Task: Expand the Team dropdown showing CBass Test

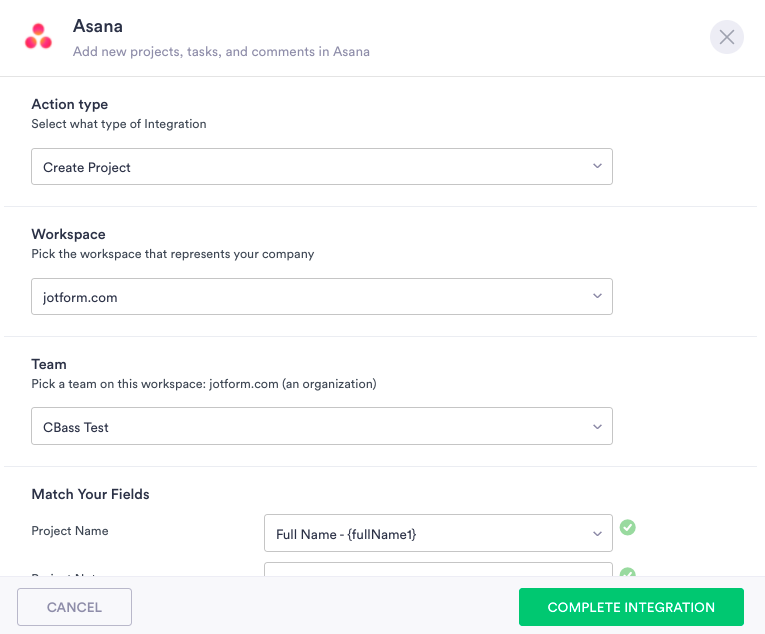Action: (x=321, y=427)
